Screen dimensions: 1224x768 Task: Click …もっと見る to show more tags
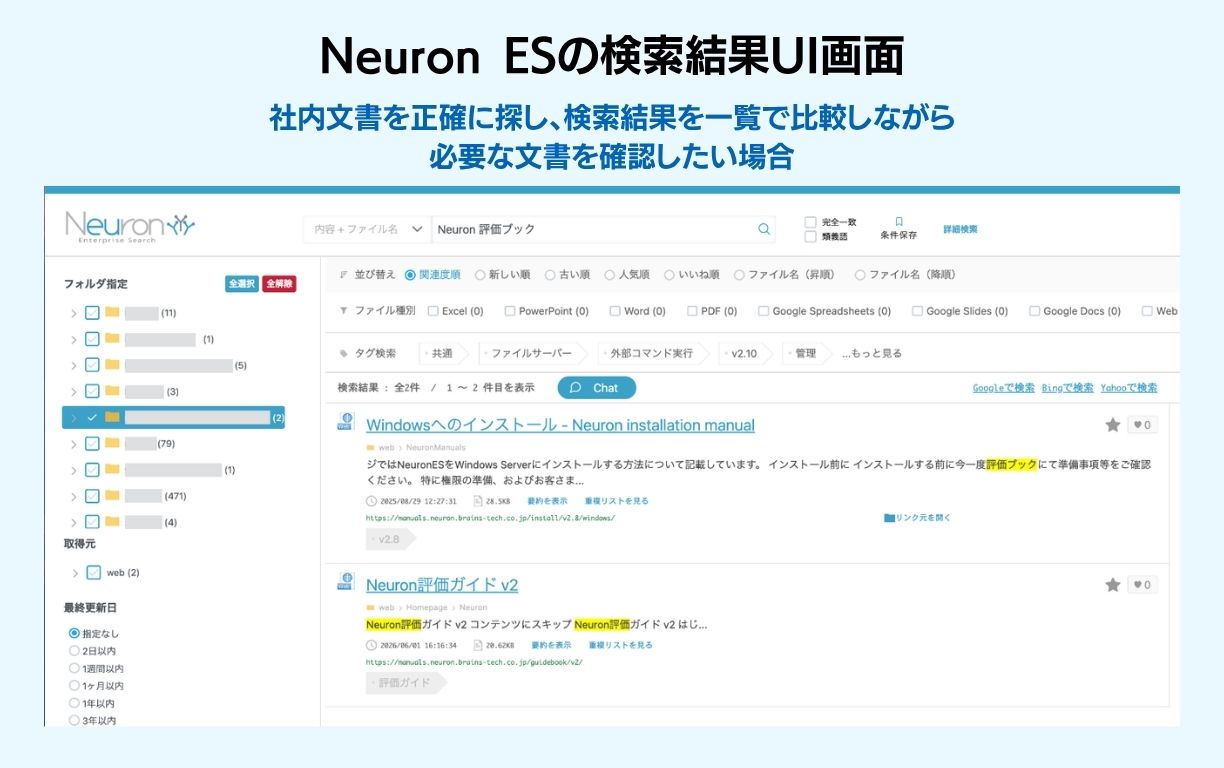[x=872, y=353]
